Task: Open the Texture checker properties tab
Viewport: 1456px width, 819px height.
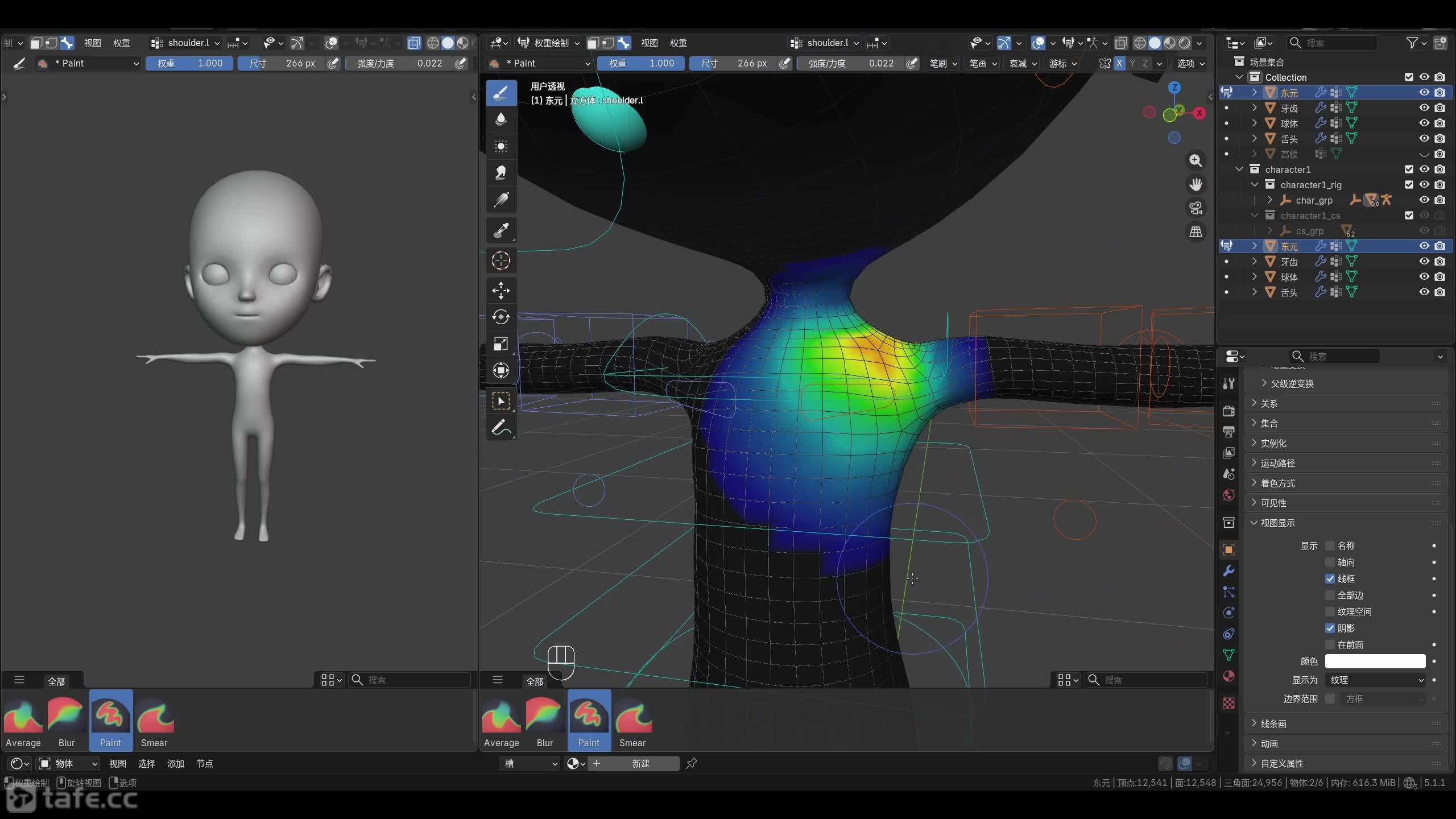Action: [1228, 703]
